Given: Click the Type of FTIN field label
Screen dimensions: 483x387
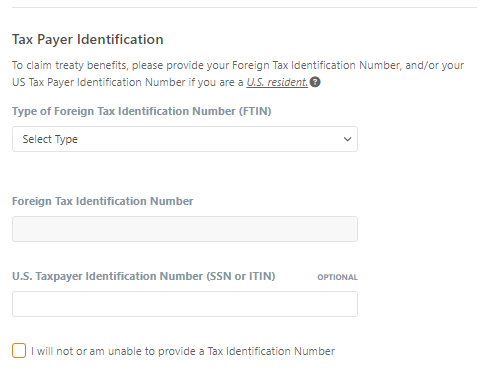Looking at the screenshot, I should 142,111.
